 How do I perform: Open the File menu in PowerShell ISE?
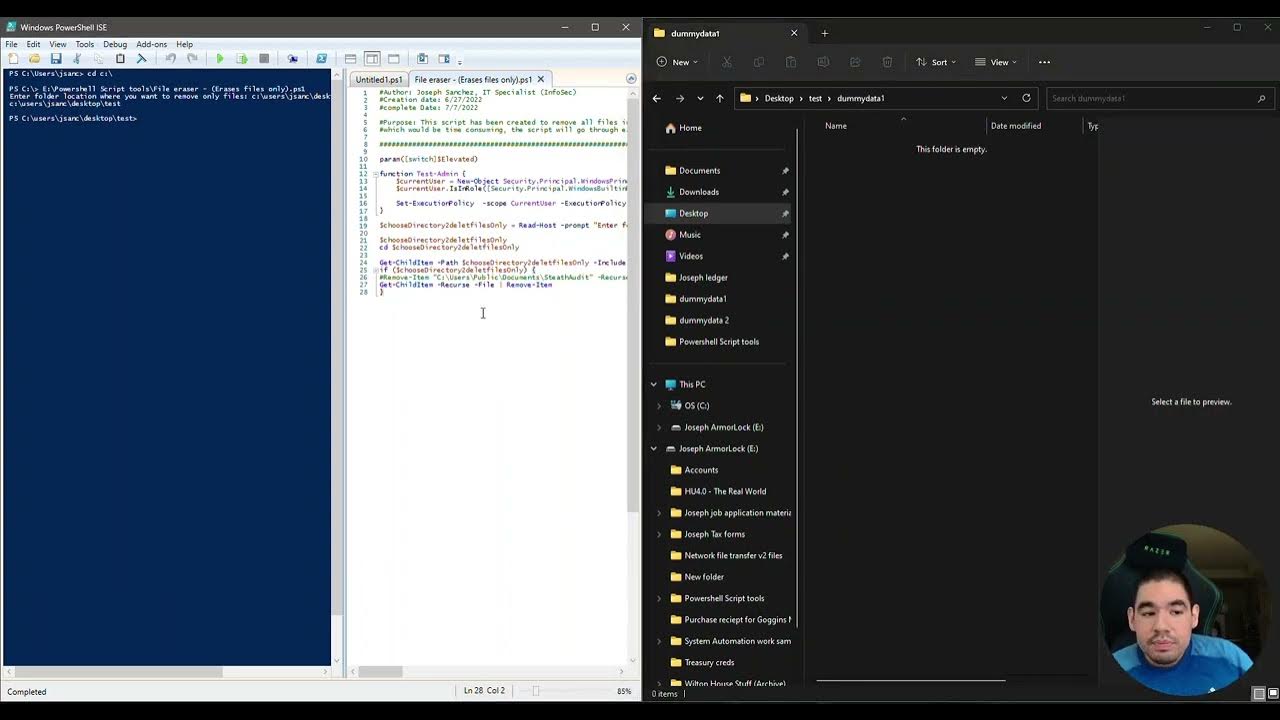point(11,44)
